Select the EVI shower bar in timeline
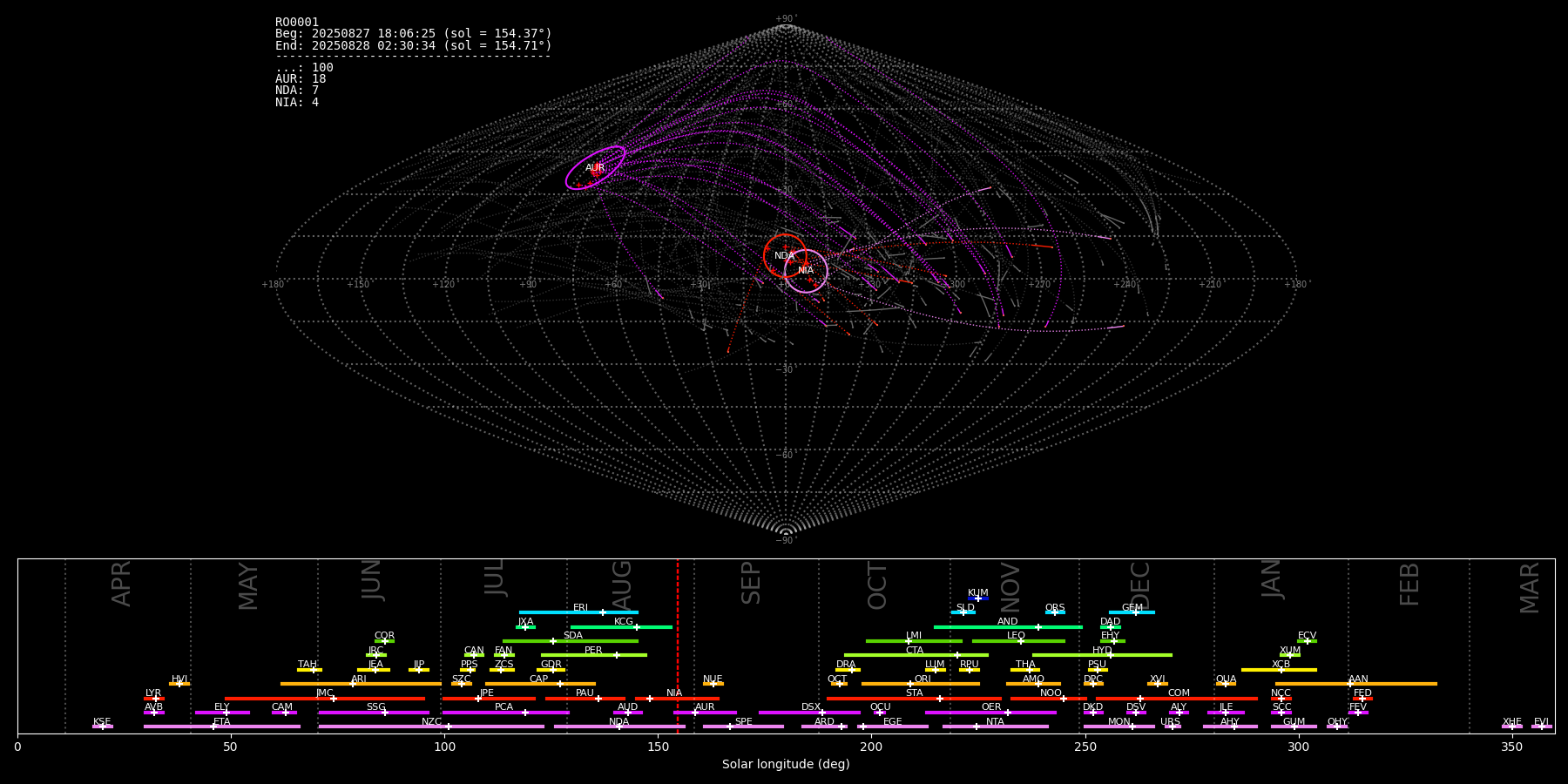The height and width of the screenshot is (784, 1568). coord(1542,727)
